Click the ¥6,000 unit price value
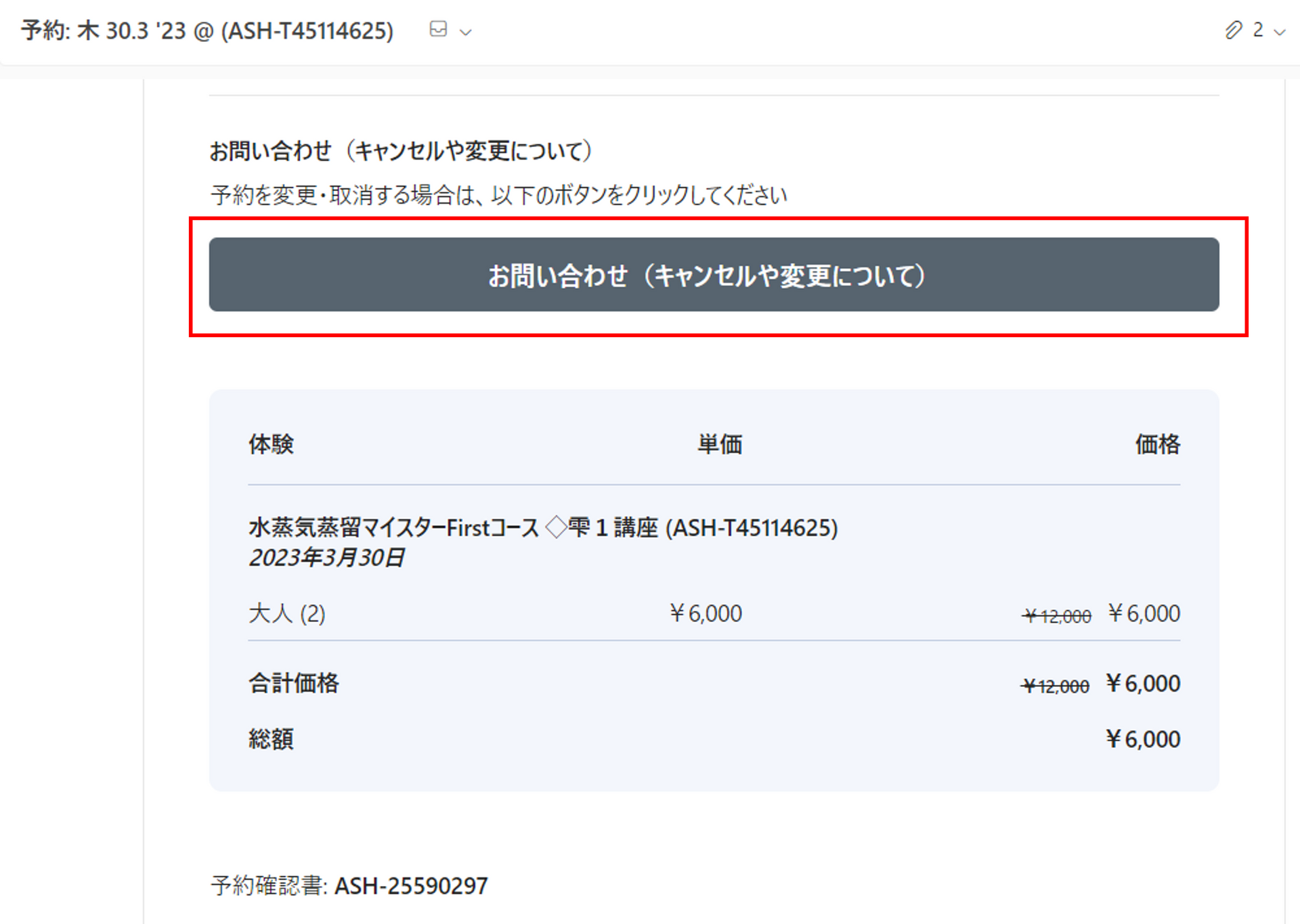Screen dimensions: 1300x924 tap(706, 613)
